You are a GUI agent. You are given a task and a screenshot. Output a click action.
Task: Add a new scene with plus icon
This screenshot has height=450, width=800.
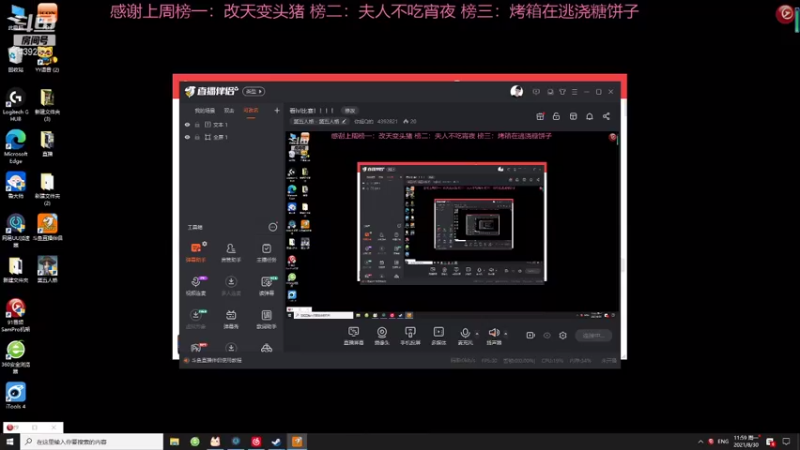pyautogui.click(x=277, y=110)
